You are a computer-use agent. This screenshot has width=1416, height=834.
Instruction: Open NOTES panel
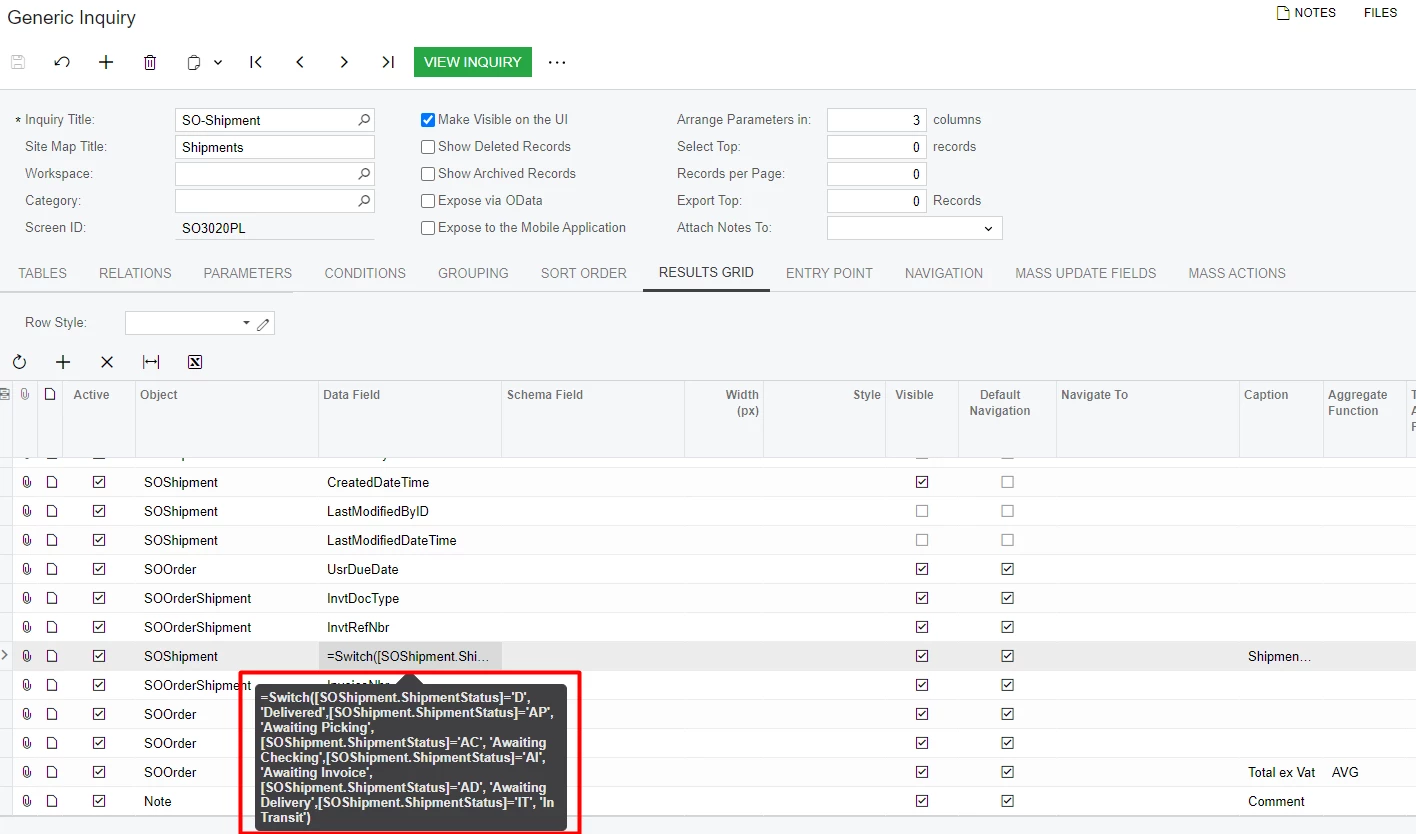pos(1306,13)
